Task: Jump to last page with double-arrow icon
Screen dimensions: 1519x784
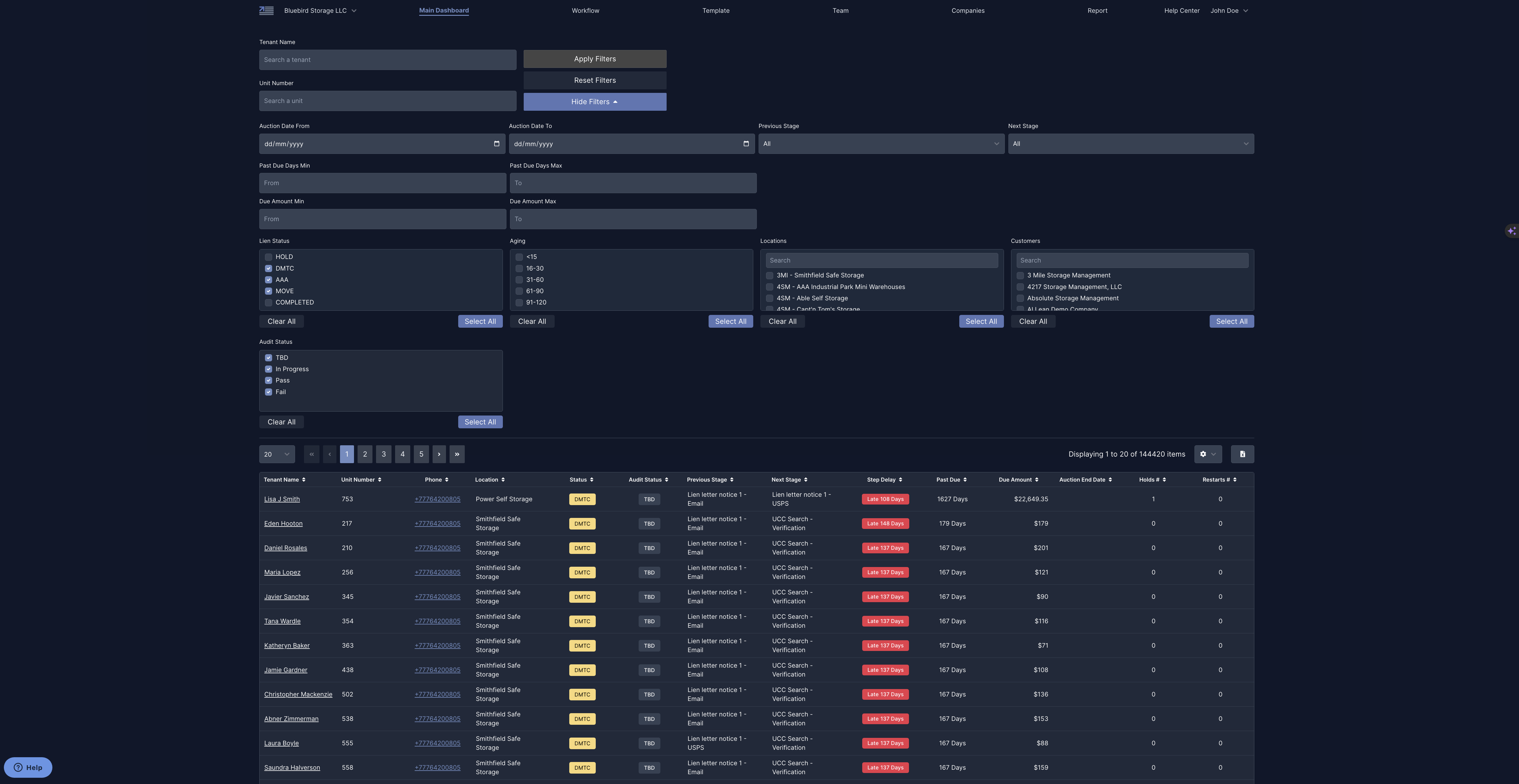Action: pyautogui.click(x=456, y=454)
